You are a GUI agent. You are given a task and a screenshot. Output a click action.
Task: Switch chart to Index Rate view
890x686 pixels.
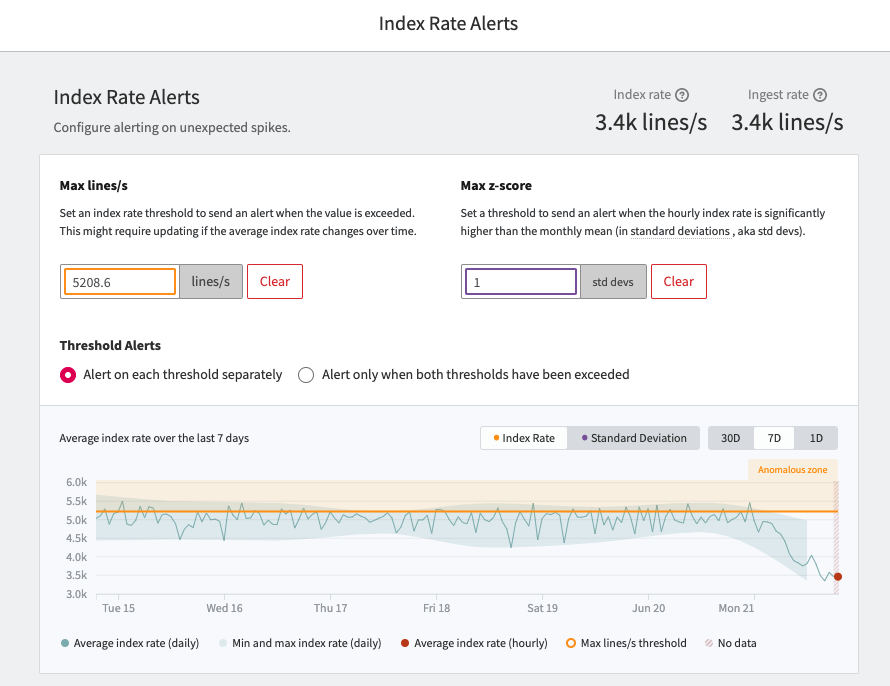(x=524, y=438)
